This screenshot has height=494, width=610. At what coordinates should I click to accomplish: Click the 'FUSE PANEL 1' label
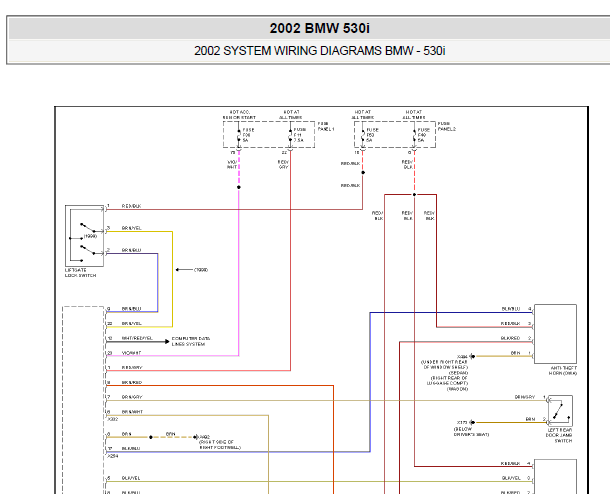[326, 126]
